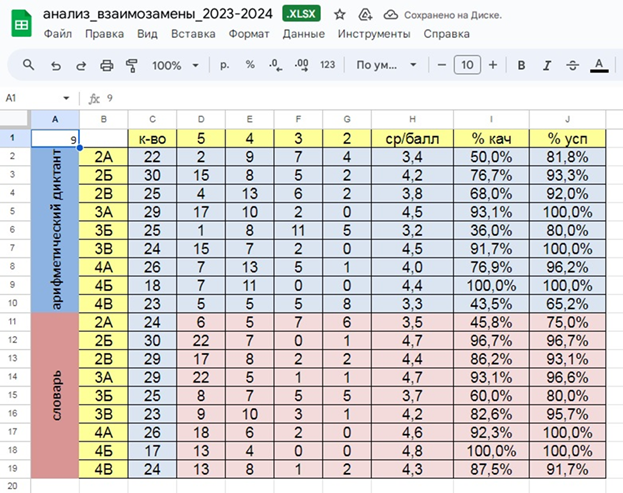Click the font size input field
Image resolution: width=623 pixels, height=493 pixels.
466,65
